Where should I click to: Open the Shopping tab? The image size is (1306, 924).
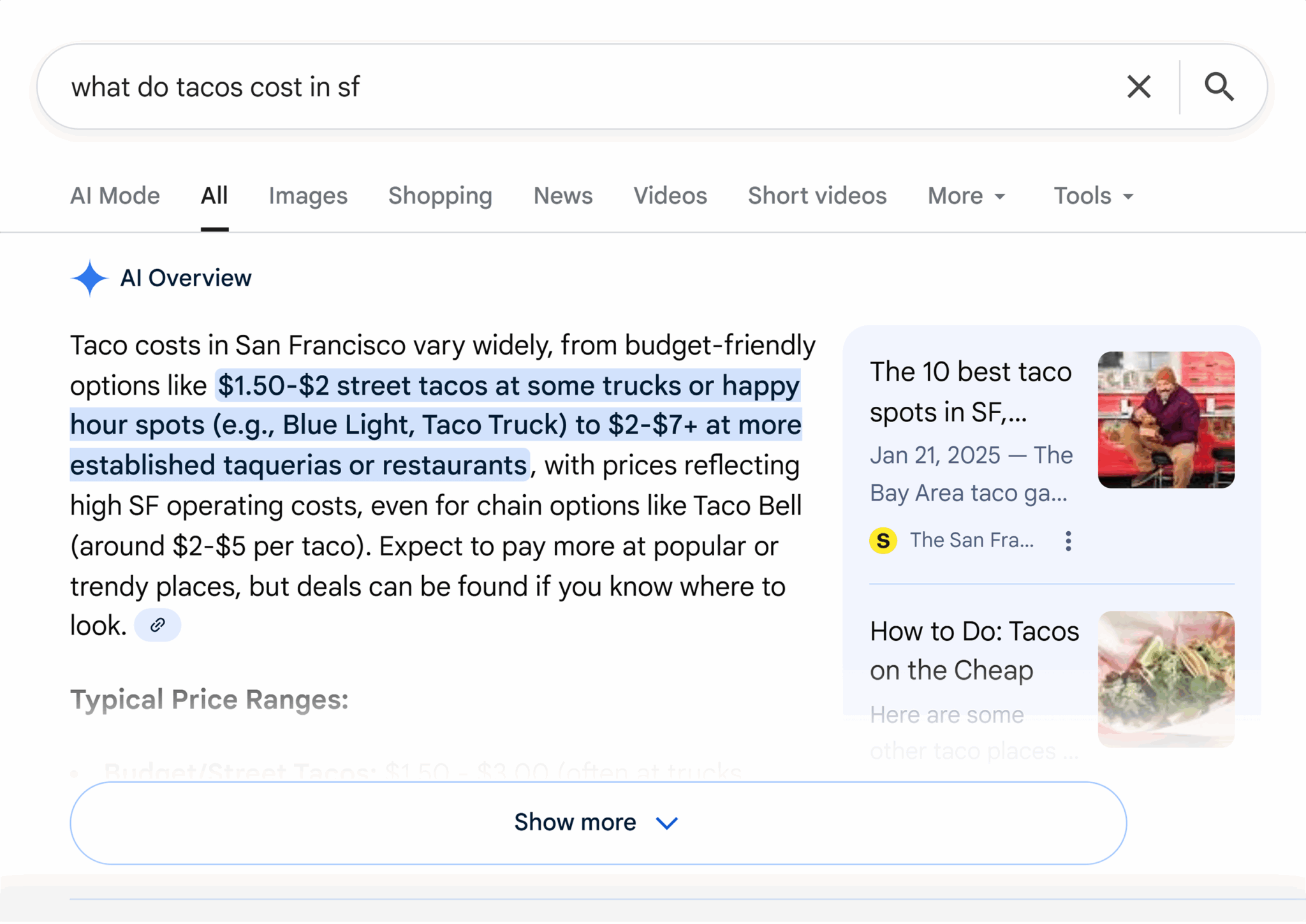[440, 196]
